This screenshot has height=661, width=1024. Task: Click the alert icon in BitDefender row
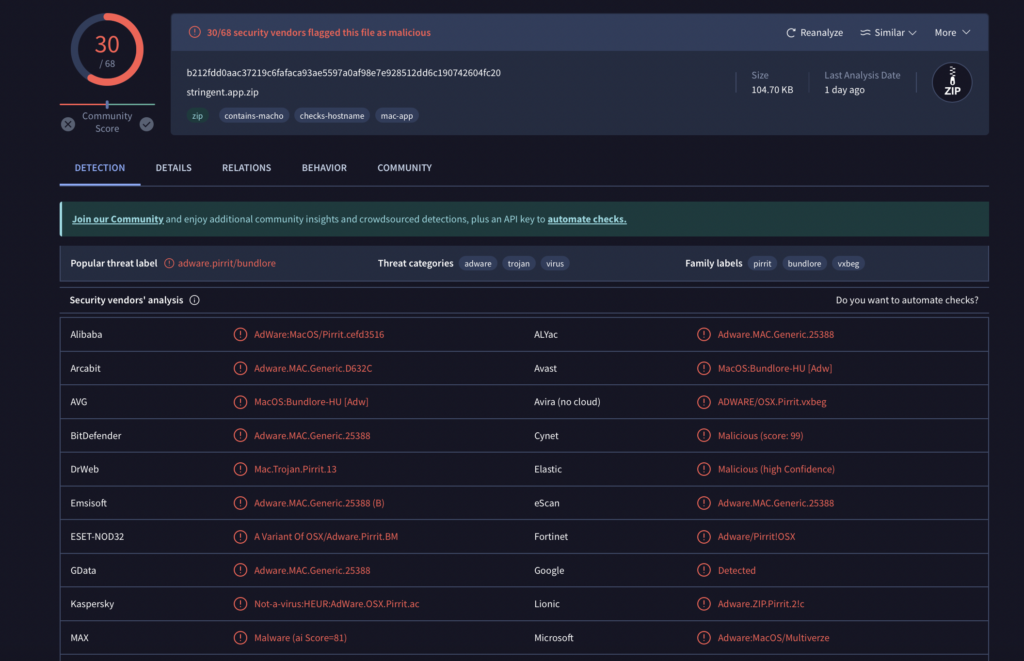coord(240,436)
